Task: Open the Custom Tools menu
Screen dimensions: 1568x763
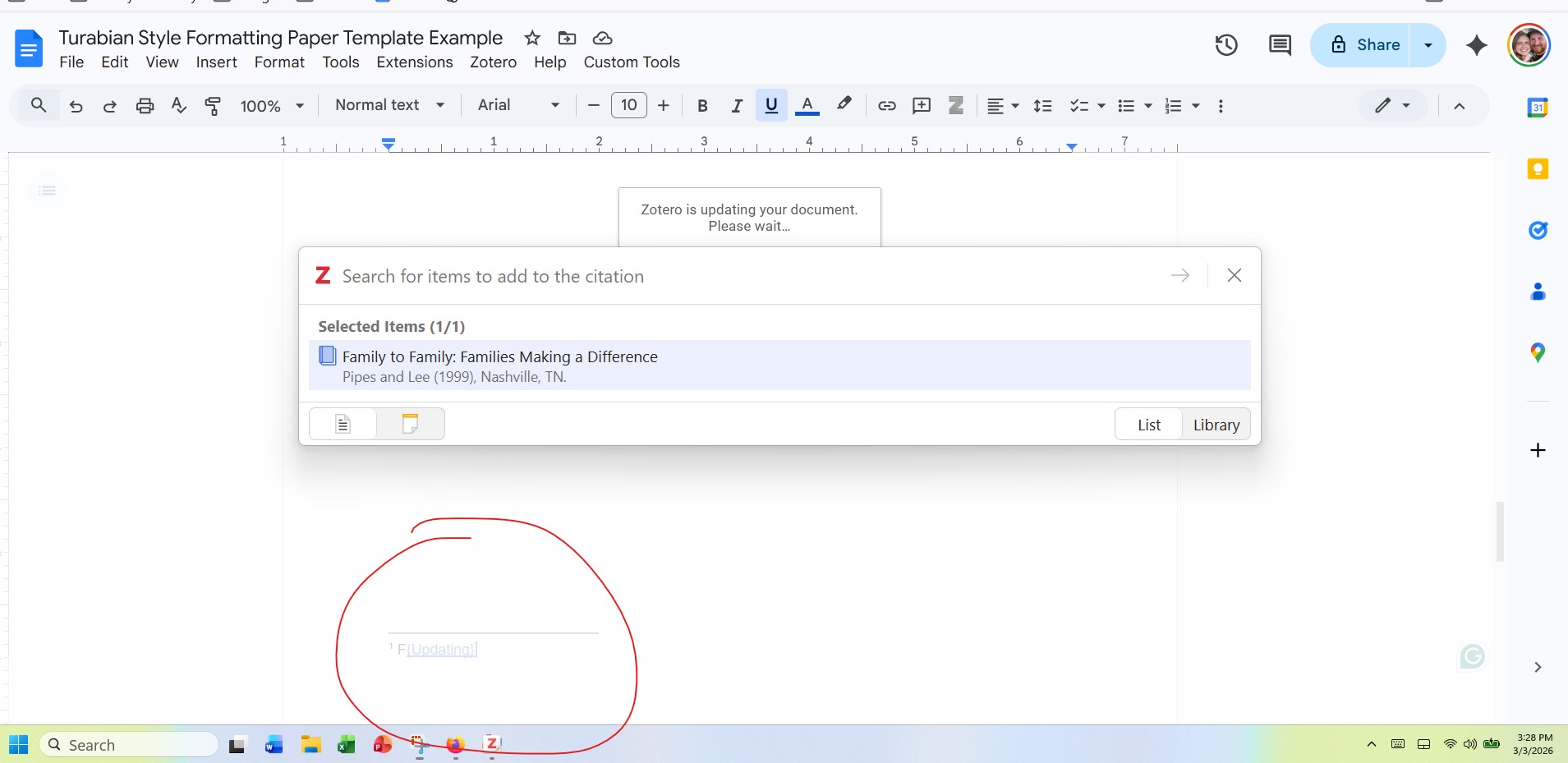Action: pos(632,62)
